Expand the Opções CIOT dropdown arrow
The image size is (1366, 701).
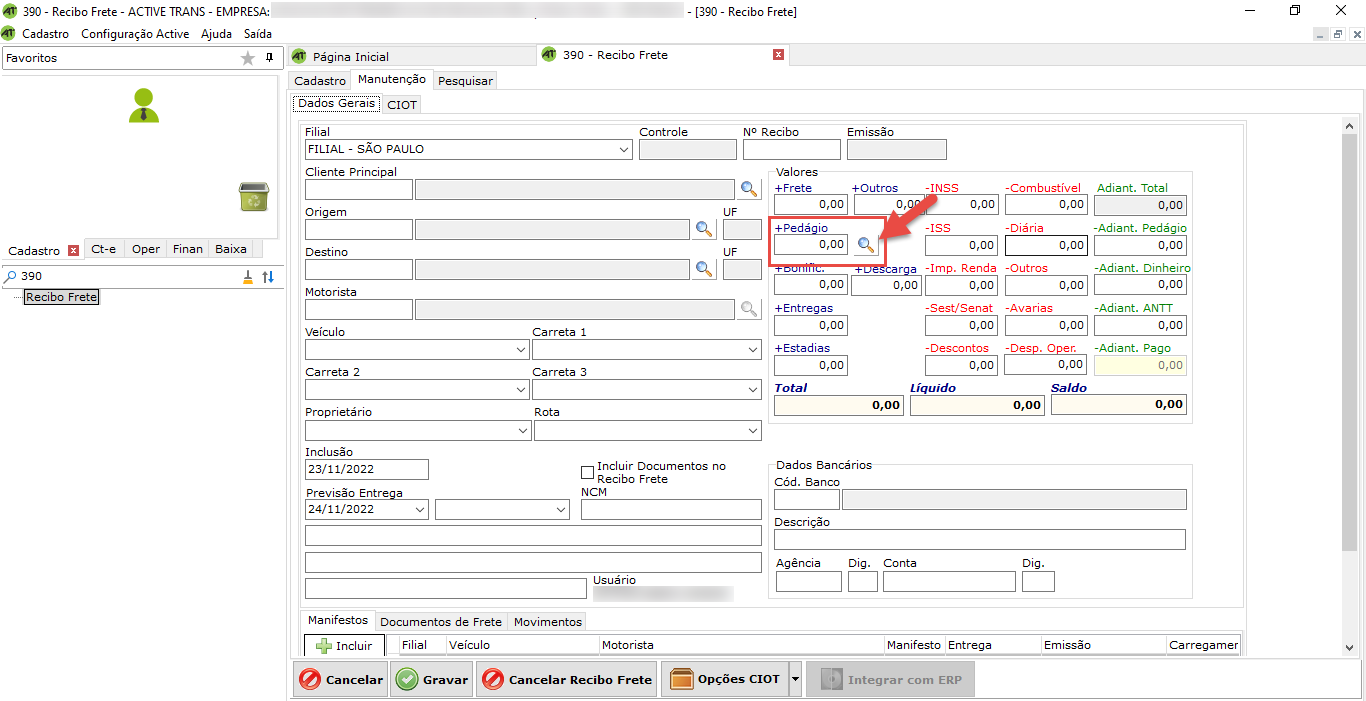[x=795, y=679]
